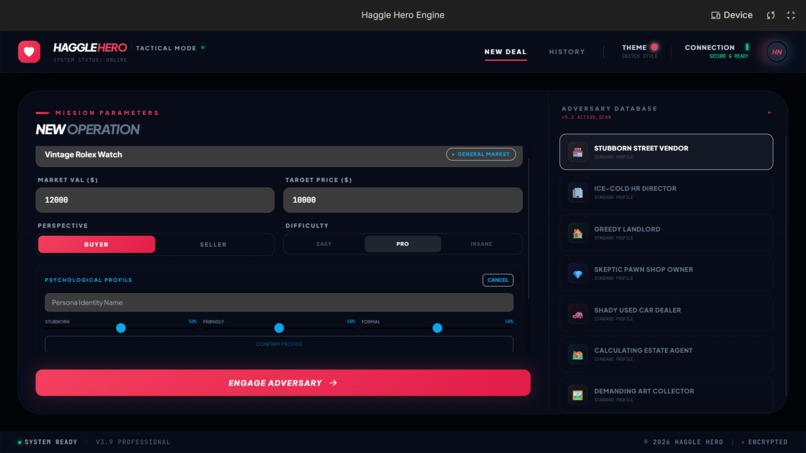
Task: Click the adversary list scrollbar
Action: point(785,265)
